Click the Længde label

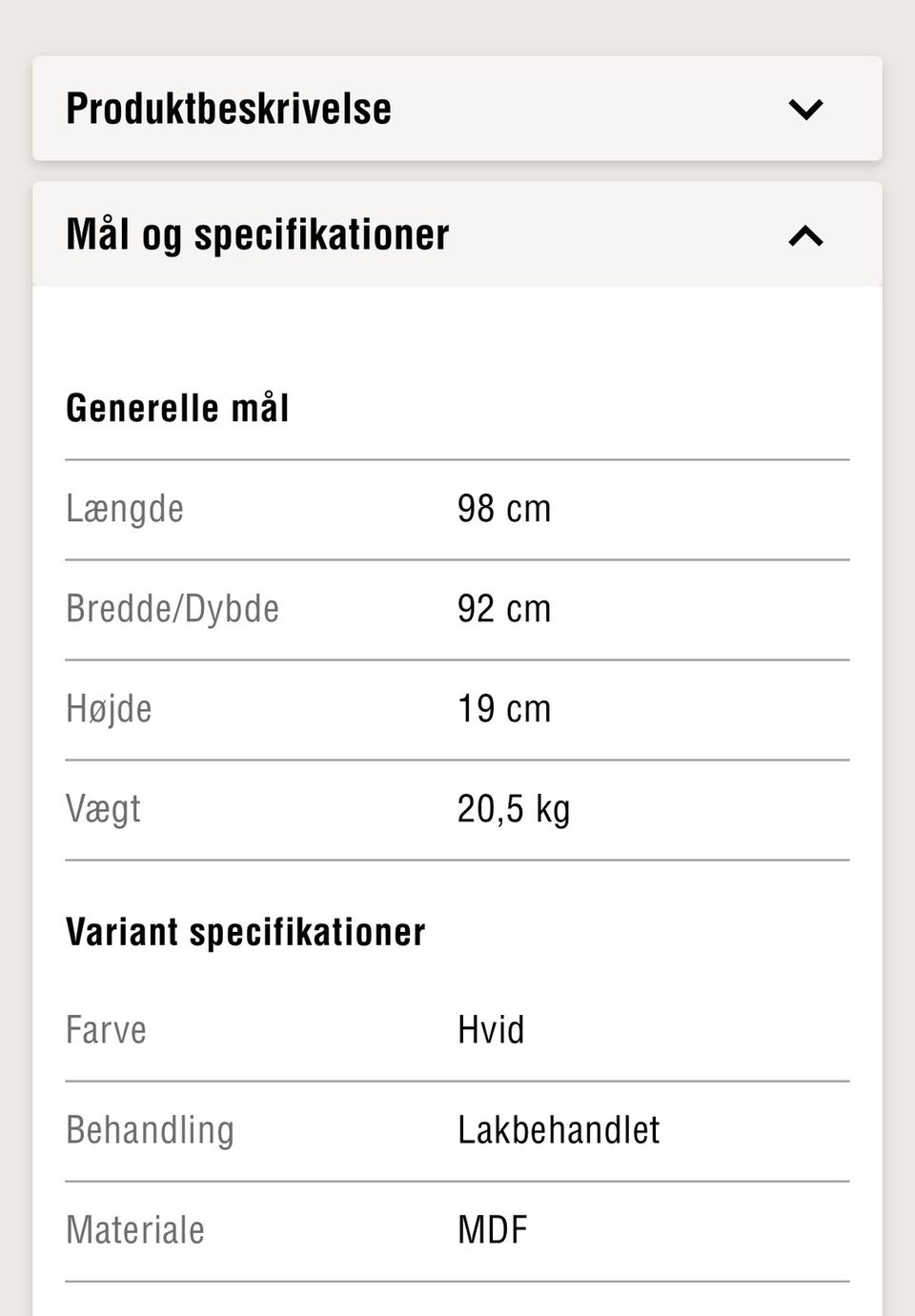pyautogui.click(x=125, y=509)
